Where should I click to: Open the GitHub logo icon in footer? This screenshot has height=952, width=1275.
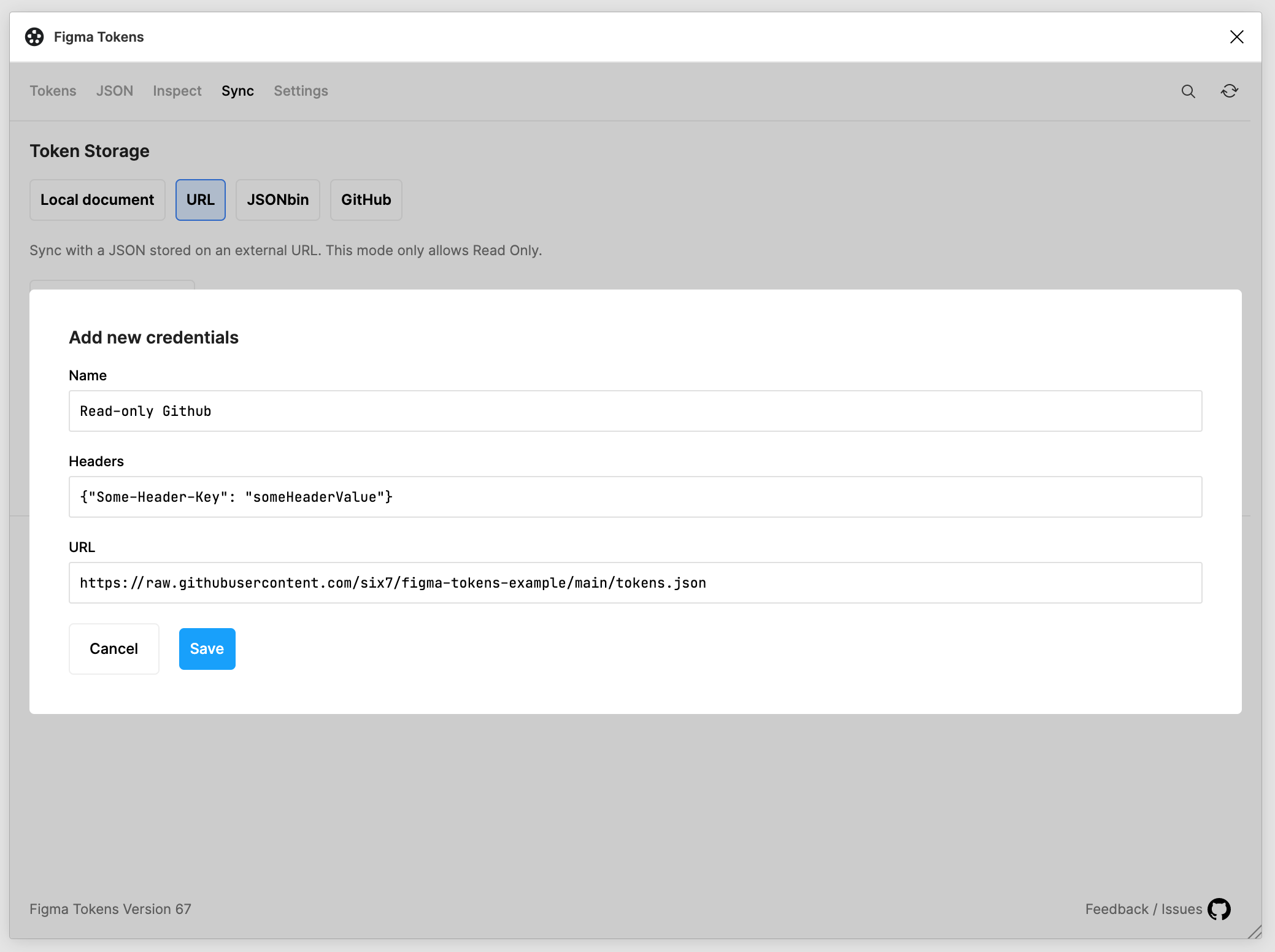(1219, 909)
